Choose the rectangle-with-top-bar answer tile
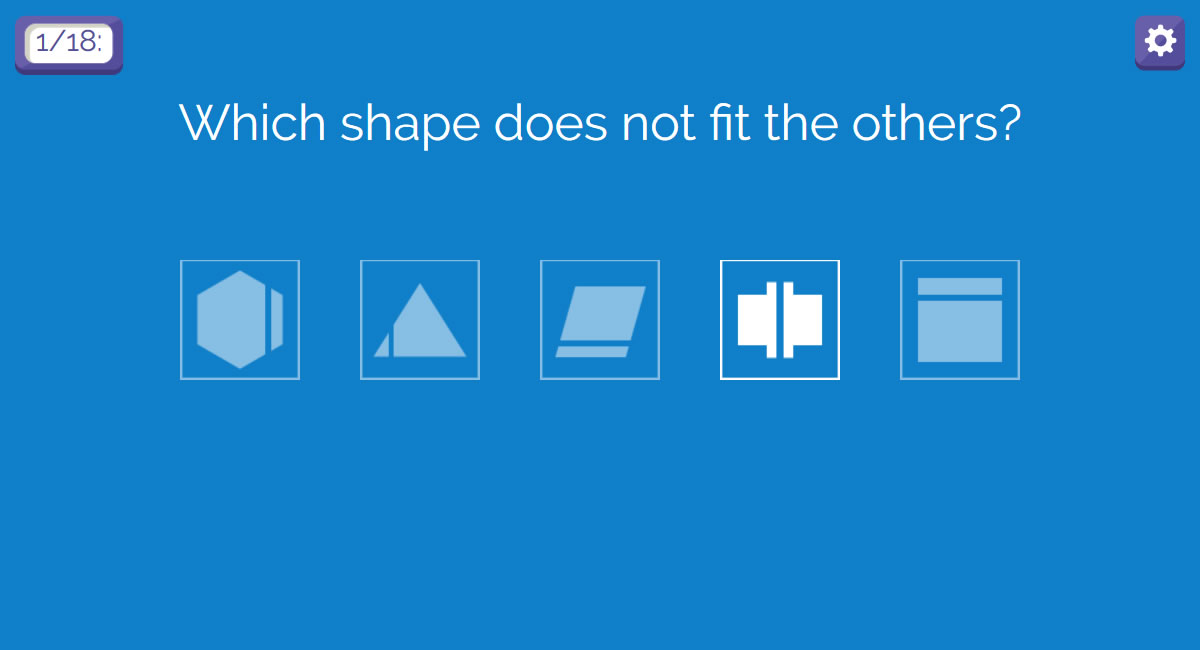This screenshot has height=650, width=1200. click(960, 320)
